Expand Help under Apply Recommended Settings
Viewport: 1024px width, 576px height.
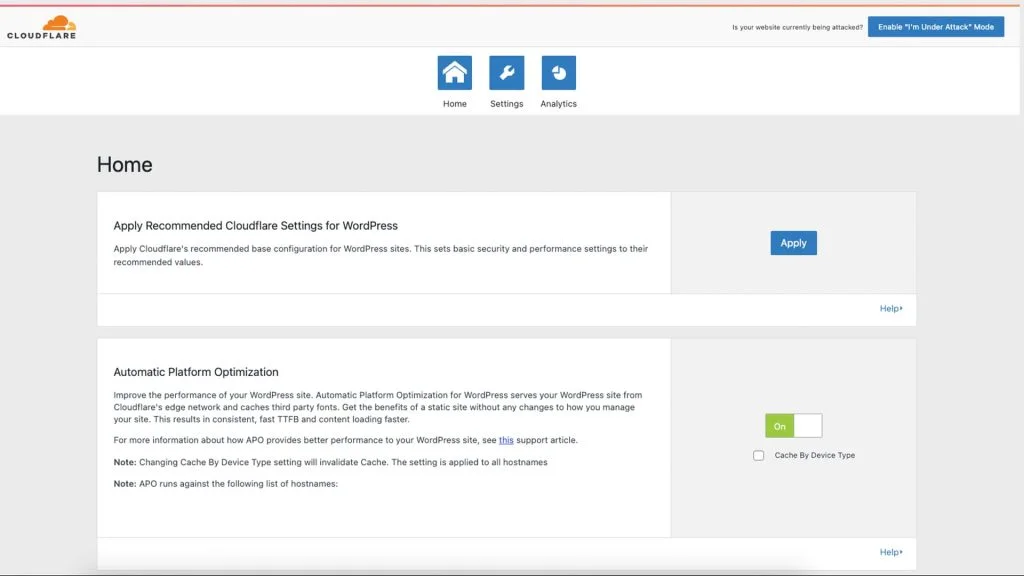point(891,308)
